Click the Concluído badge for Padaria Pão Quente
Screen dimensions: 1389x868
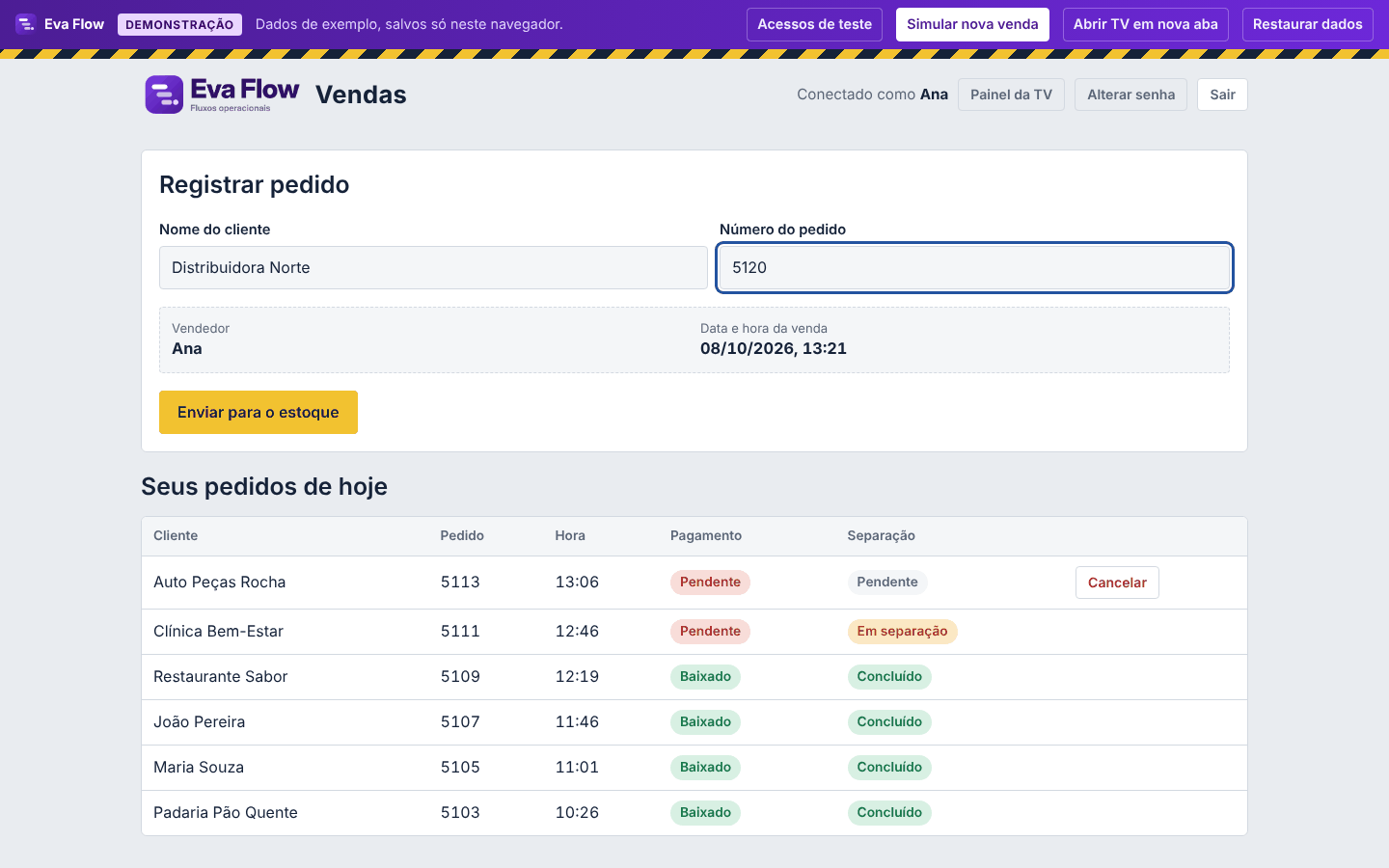tap(889, 813)
